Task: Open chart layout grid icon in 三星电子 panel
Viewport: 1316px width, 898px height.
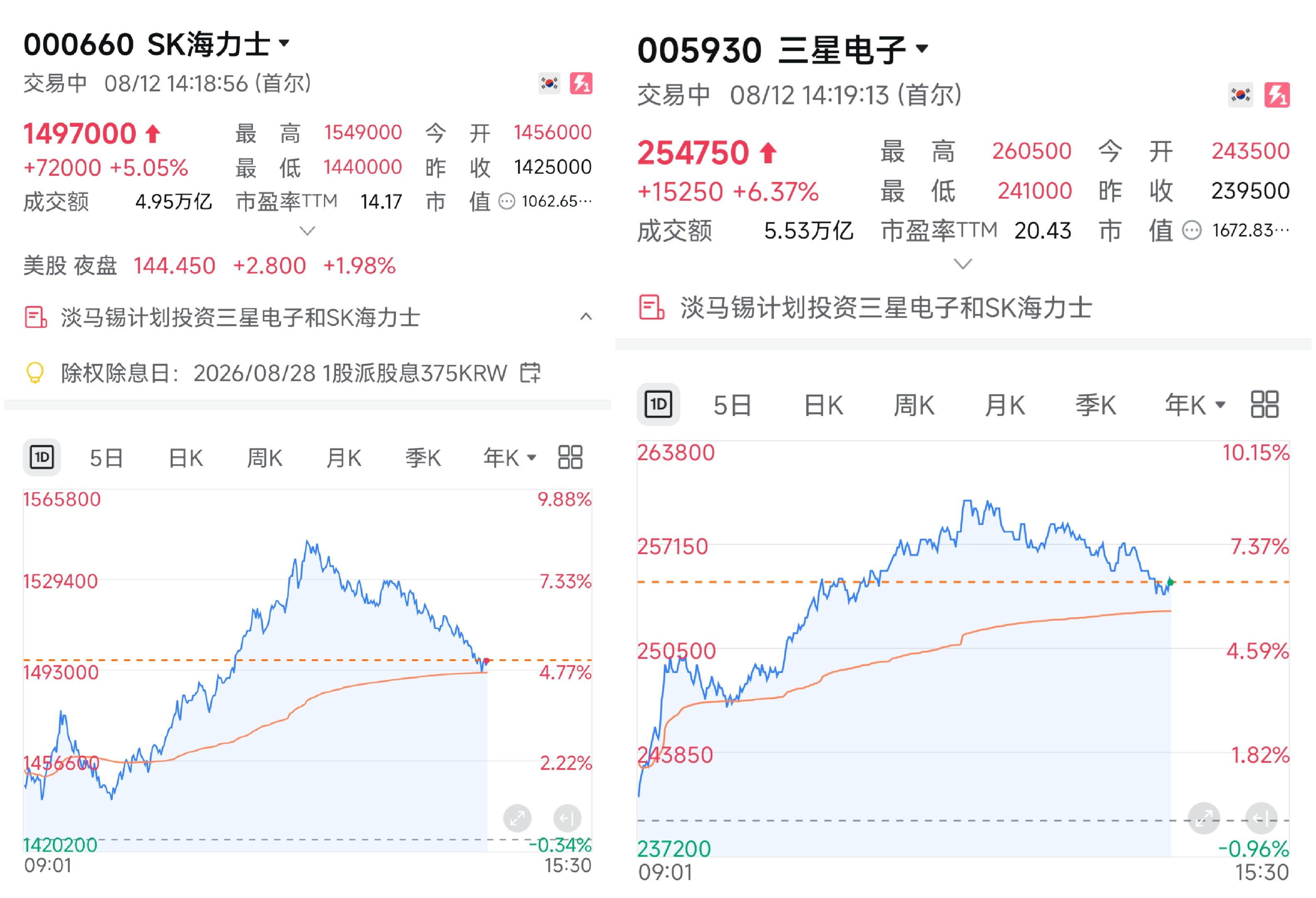Action: coord(1264,405)
